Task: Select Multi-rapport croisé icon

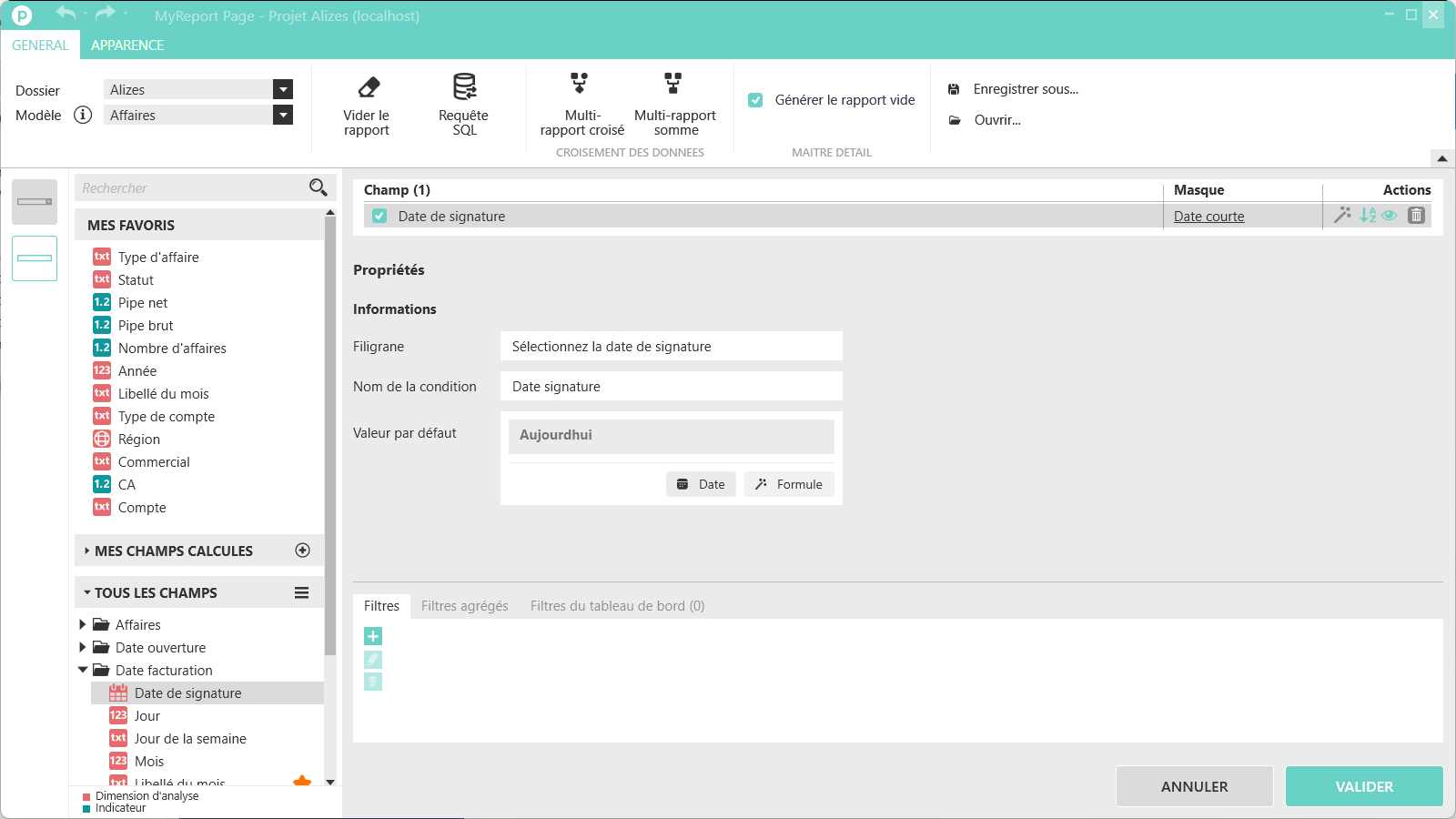Action: (x=580, y=84)
